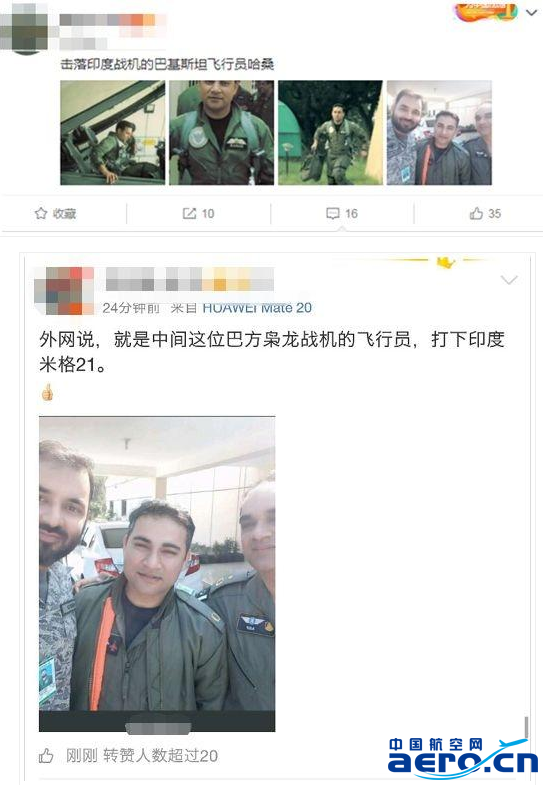Click the HUAWEI Mate 20 source link
The width and height of the screenshot is (543, 785).
pyautogui.click(x=257, y=307)
